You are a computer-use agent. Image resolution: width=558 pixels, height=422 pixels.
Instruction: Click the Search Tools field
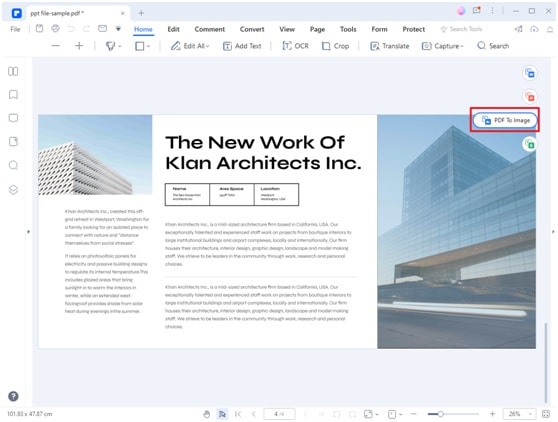pyautogui.click(x=462, y=29)
